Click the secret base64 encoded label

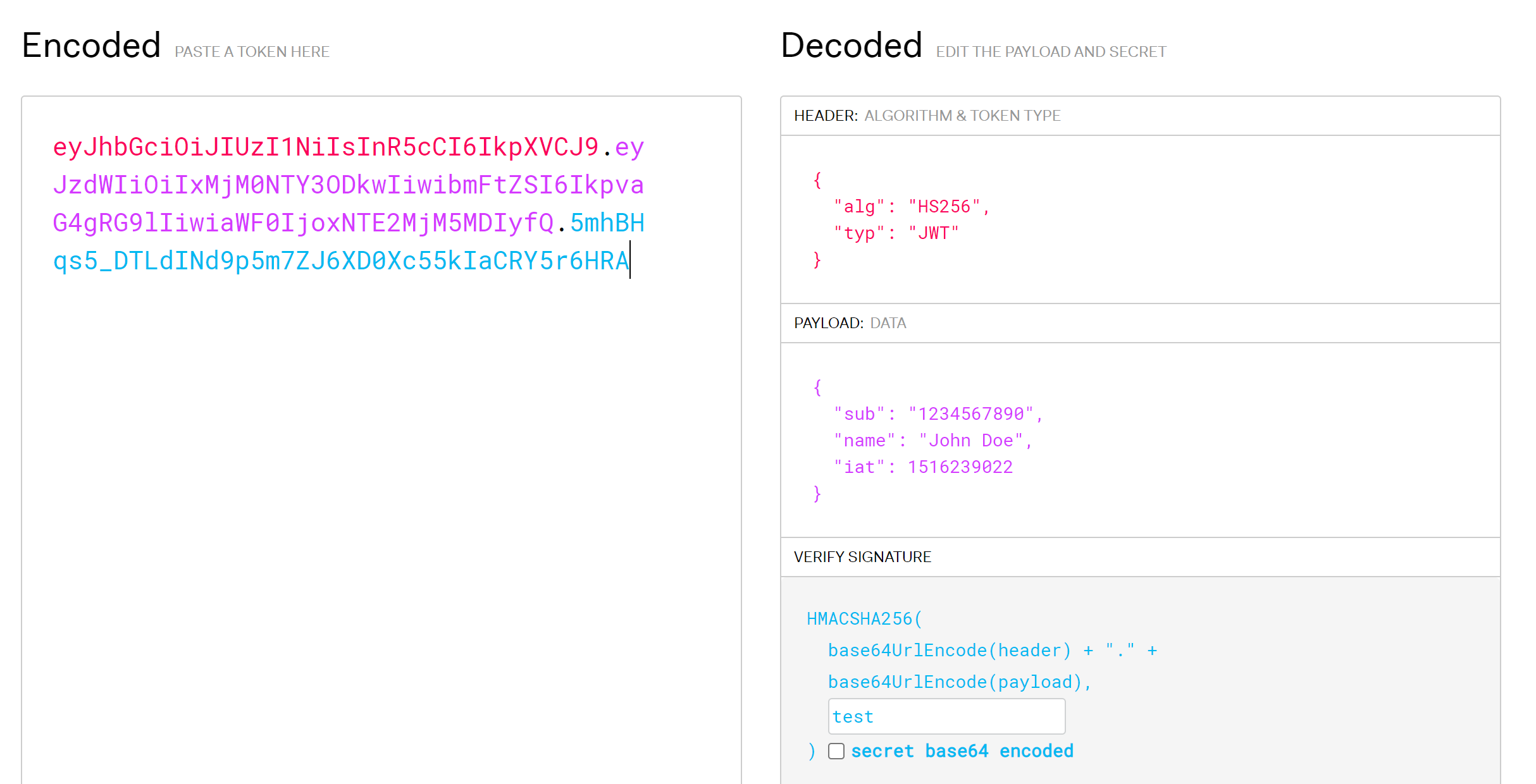(x=962, y=751)
